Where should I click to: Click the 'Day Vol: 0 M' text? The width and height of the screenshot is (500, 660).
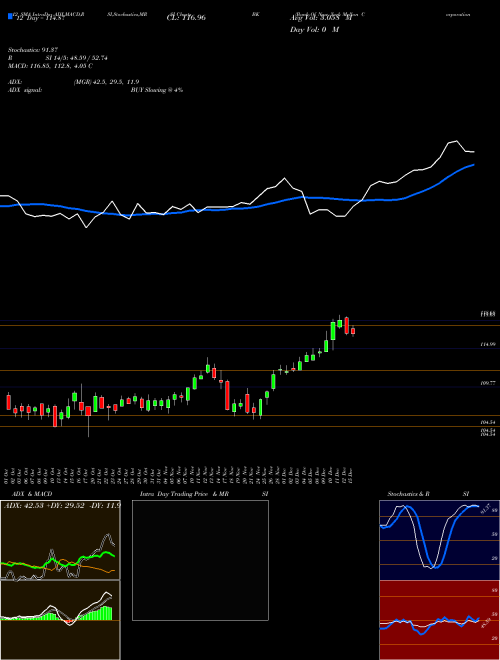pos(314,30)
